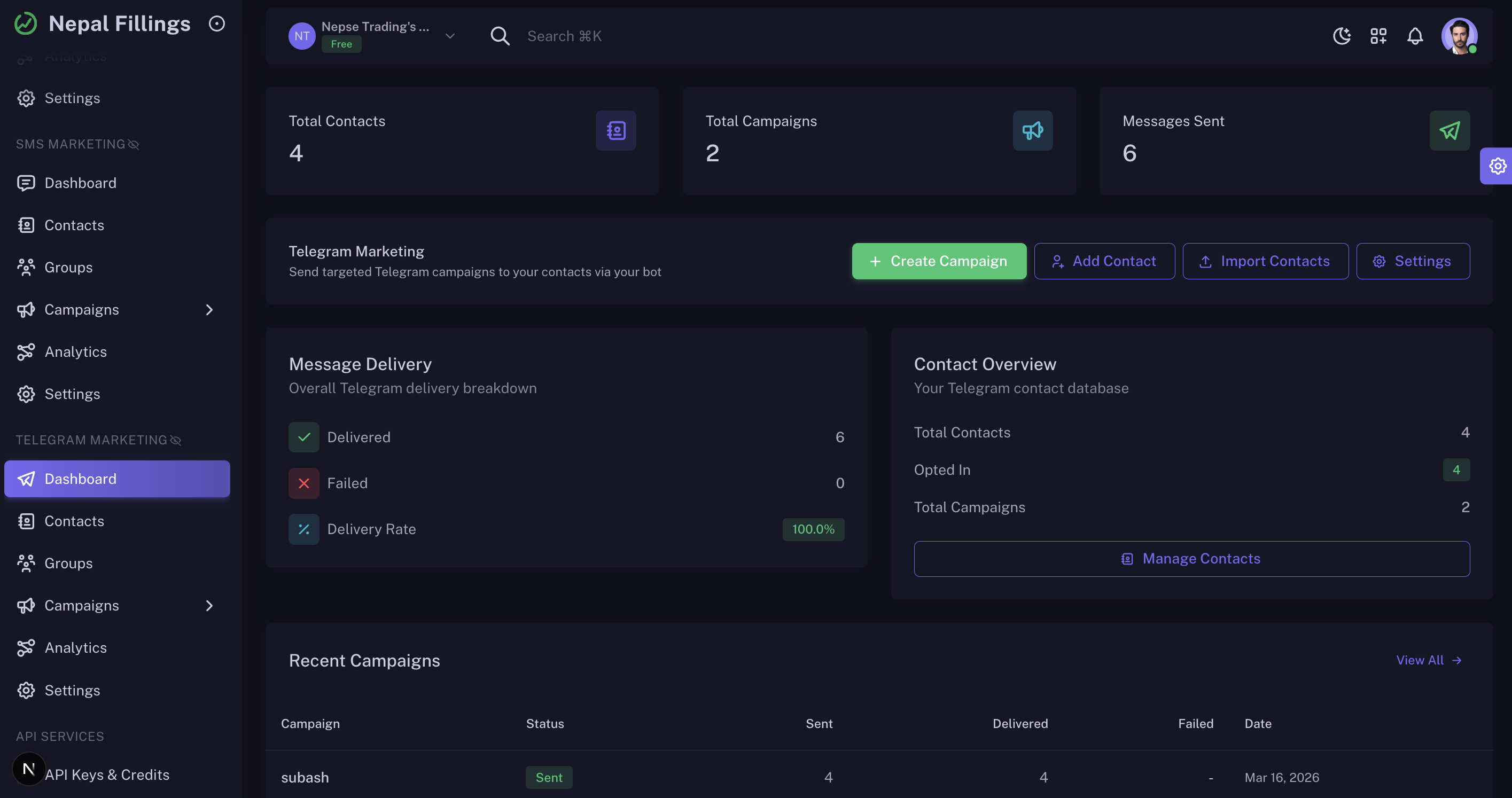
Task: Click the notifications bell icon
Action: [1416, 36]
